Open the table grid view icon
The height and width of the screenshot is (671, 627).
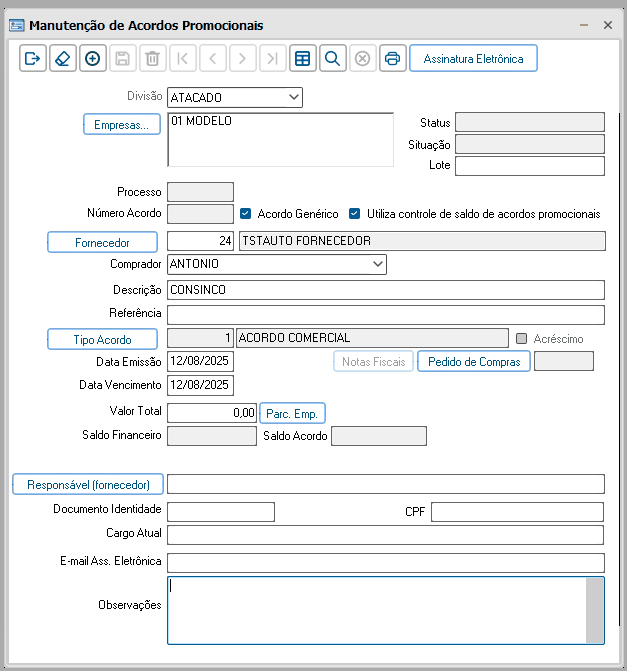point(303,58)
